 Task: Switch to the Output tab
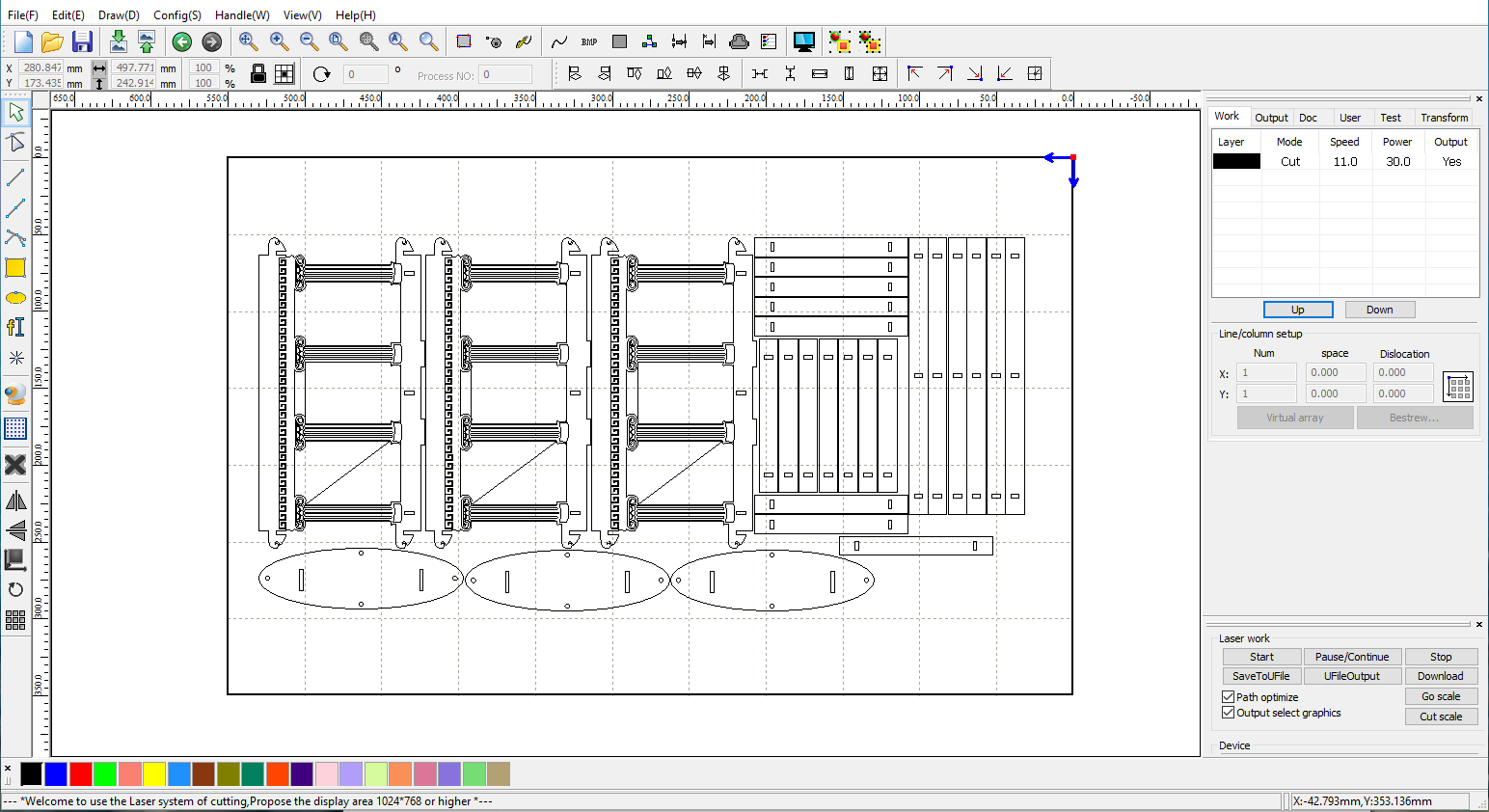click(x=1271, y=118)
